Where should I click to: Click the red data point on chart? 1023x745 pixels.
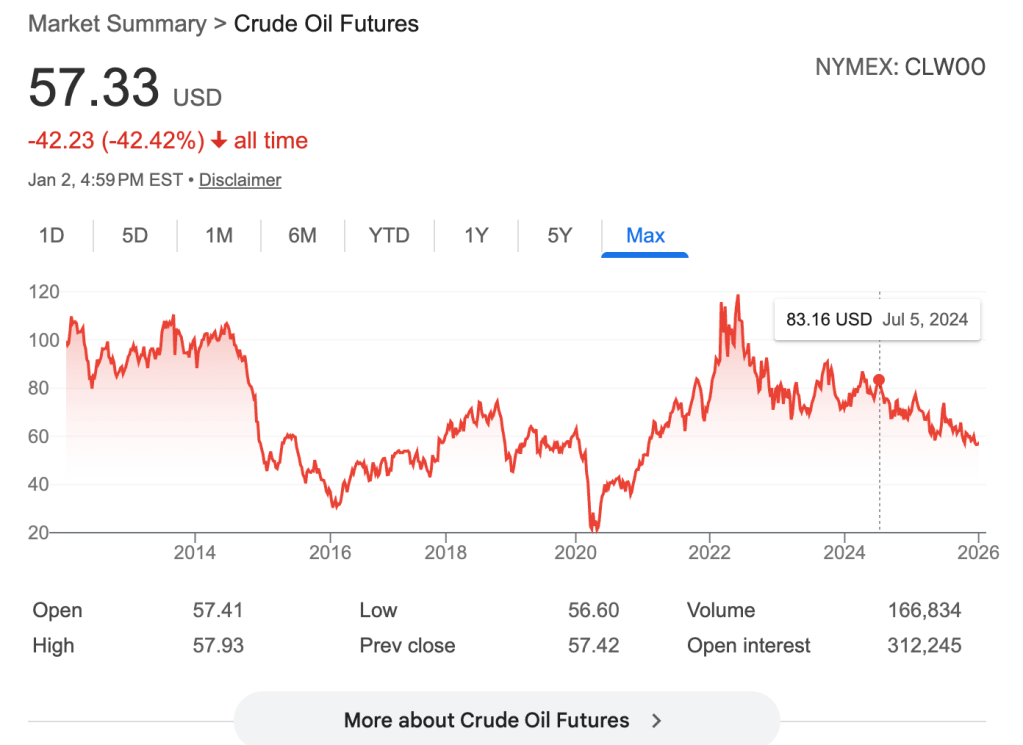(x=879, y=380)
